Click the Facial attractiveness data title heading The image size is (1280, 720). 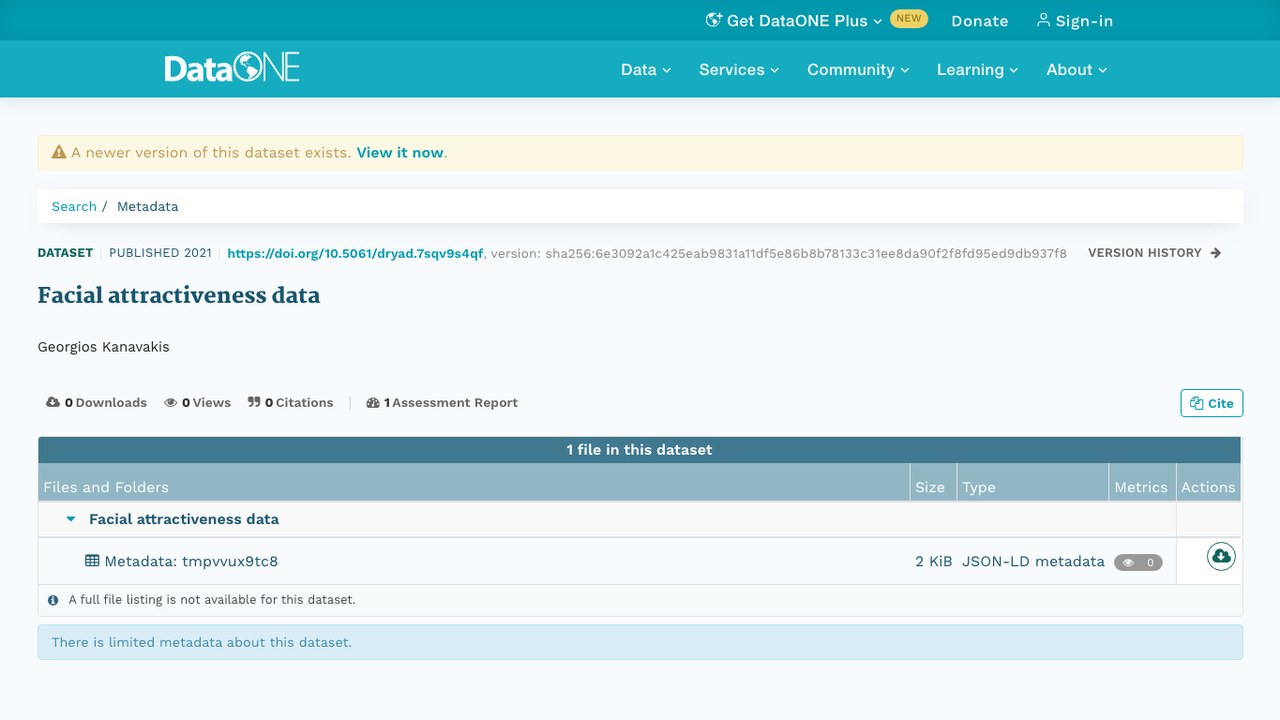(x=179, y=295)
